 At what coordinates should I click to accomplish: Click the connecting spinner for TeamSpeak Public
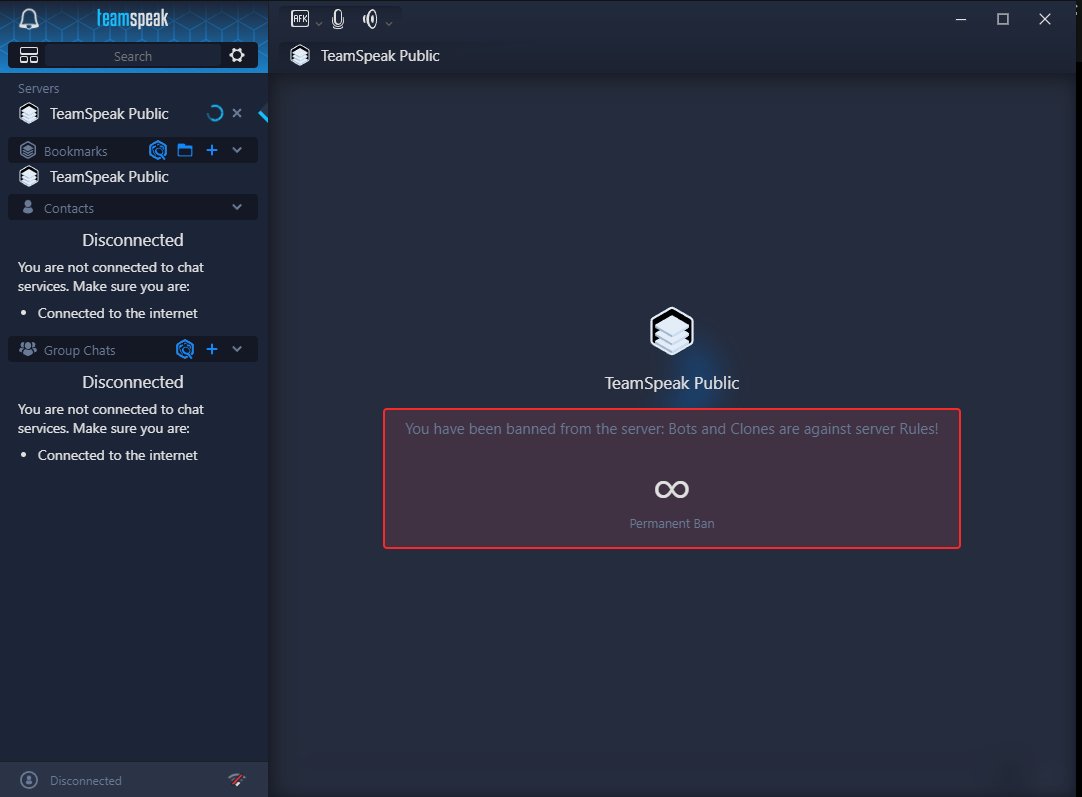(x=215, y=113)
